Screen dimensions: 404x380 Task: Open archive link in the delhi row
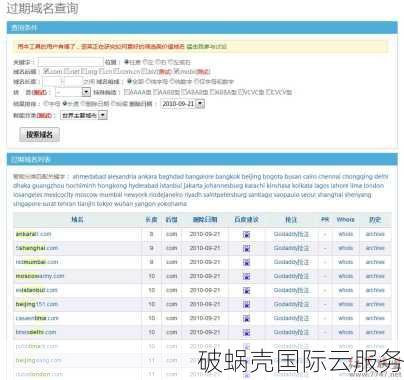375,332
